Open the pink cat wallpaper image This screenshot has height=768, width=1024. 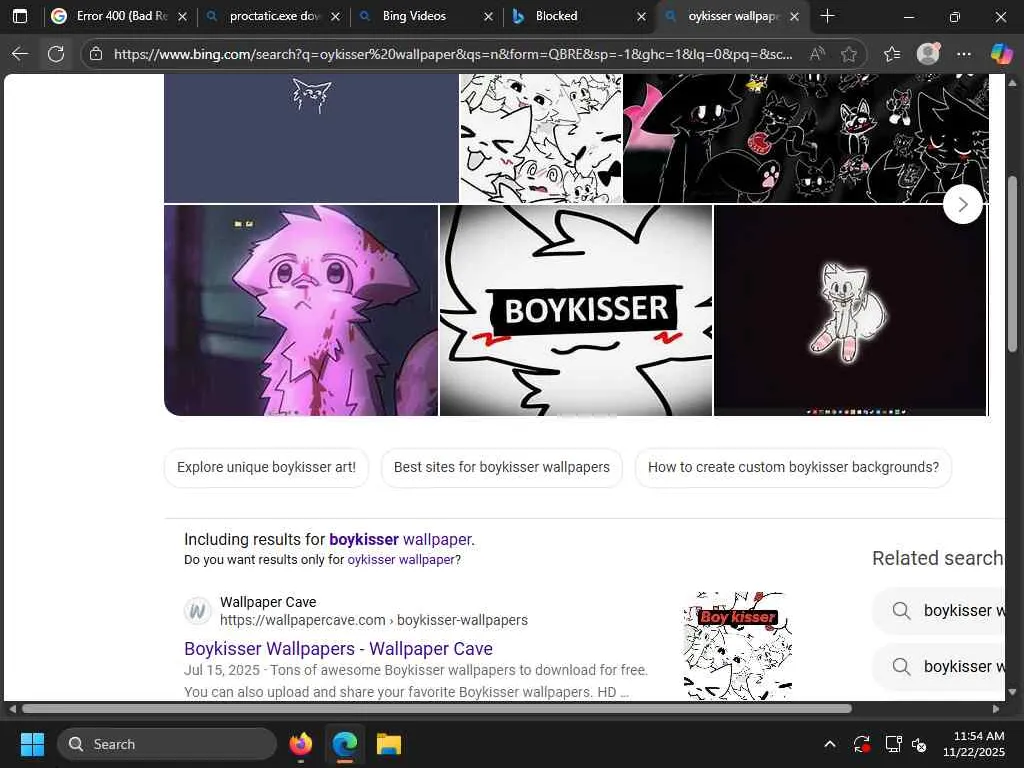click(x=300, y=310)
